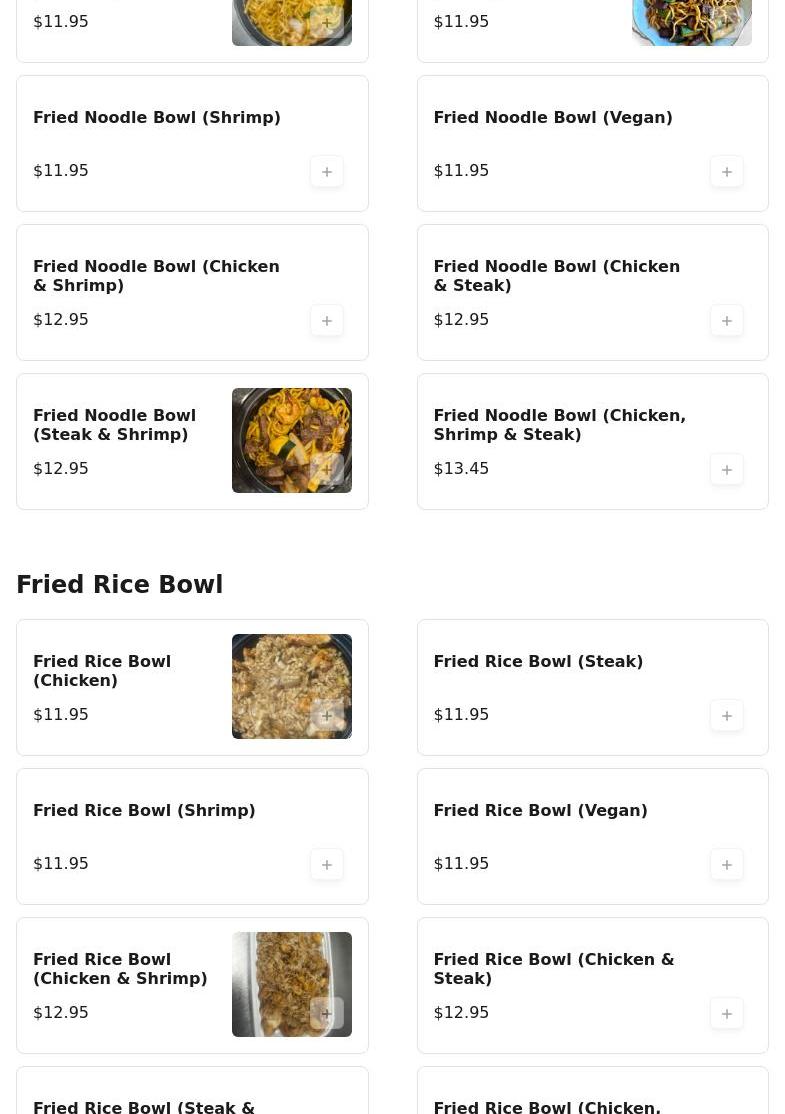Click the Fried Rice Bowl section heading

point(120,585)
